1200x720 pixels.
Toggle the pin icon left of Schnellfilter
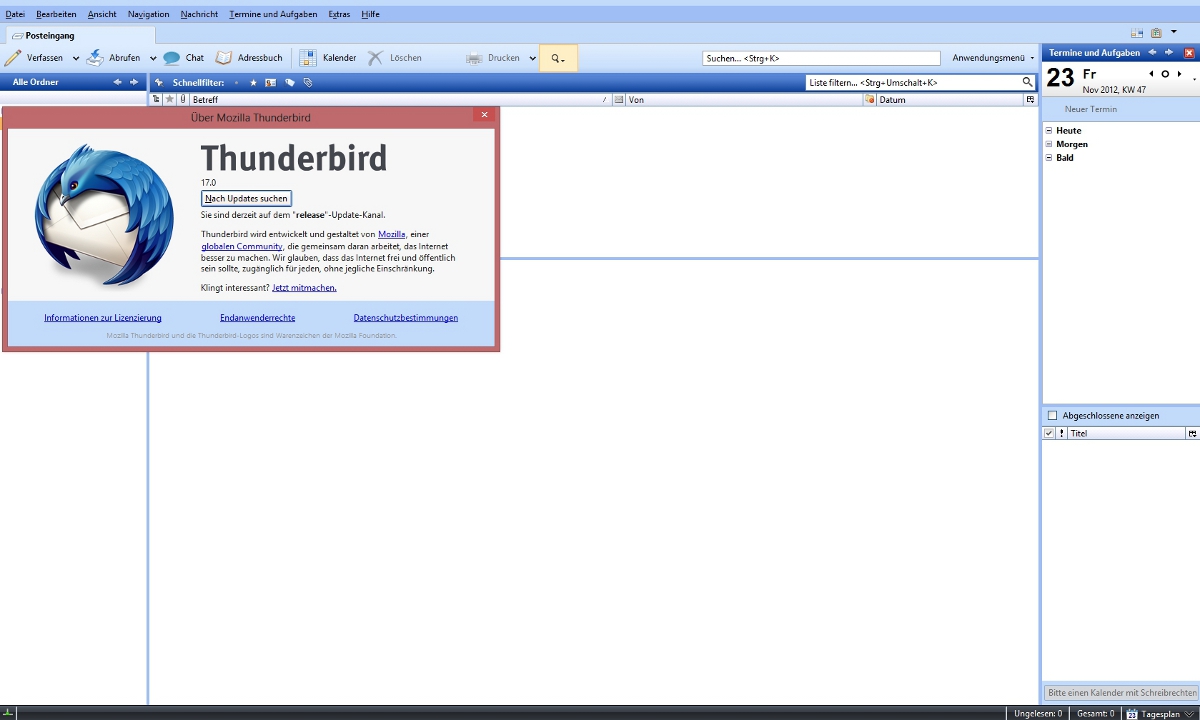pyautogui.click(x=158, y=82)
